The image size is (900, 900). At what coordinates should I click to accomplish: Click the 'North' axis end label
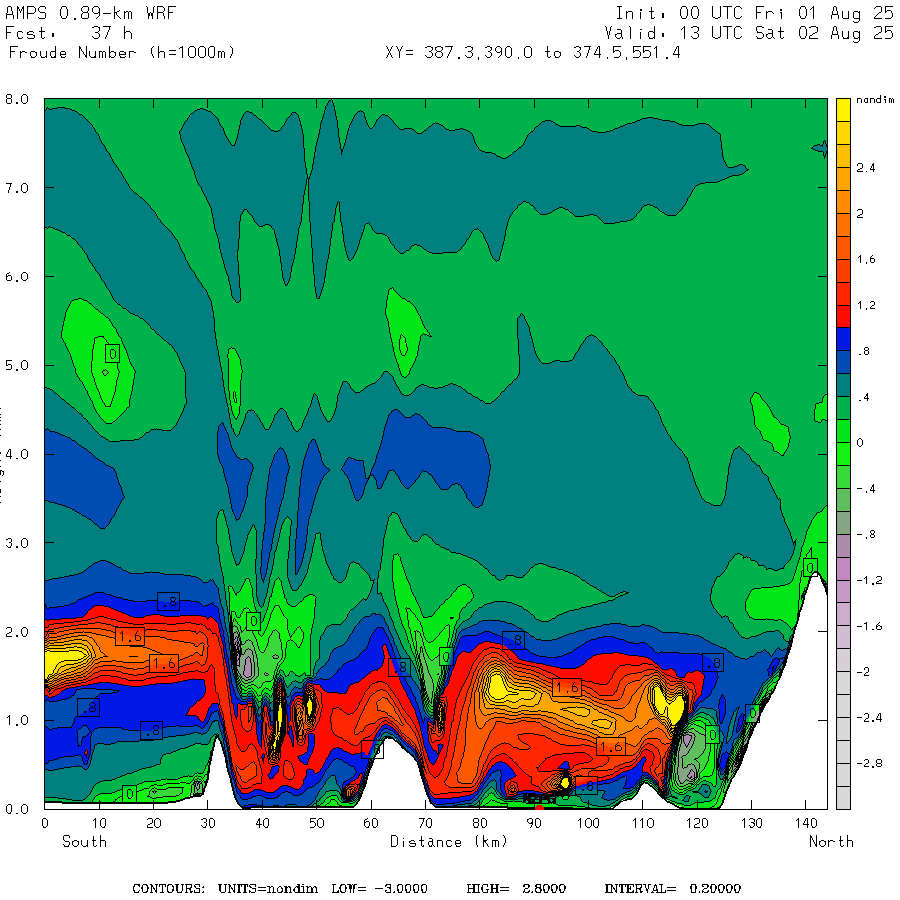tap(831, 841)
